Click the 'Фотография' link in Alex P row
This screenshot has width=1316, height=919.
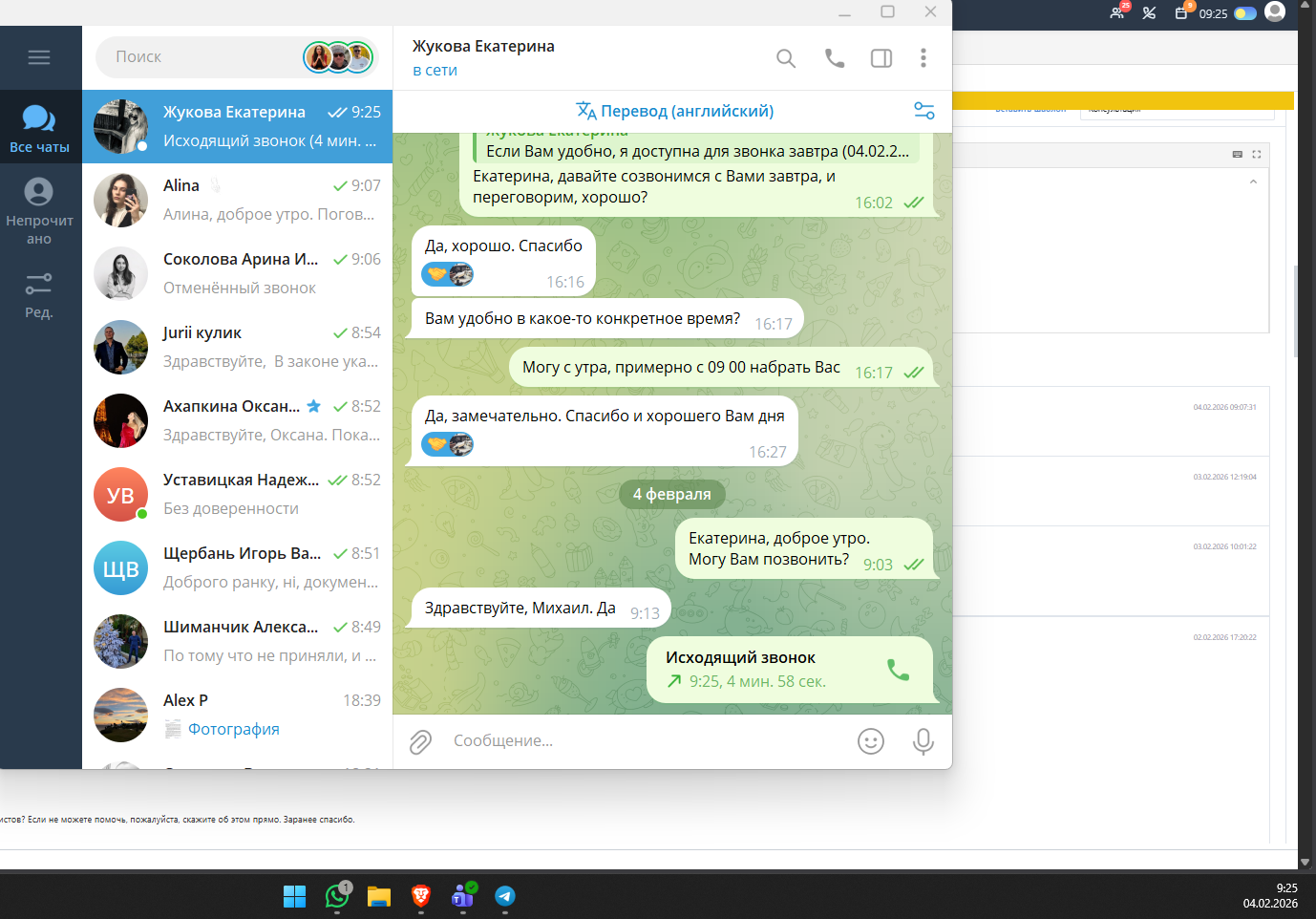(234, 729)
